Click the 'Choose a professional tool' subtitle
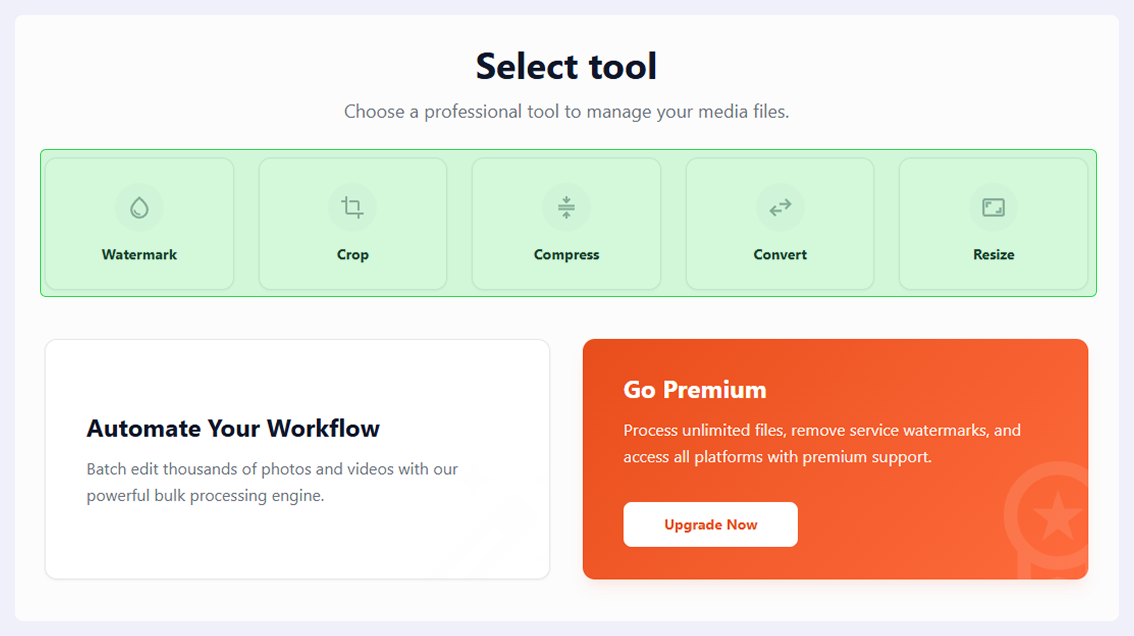 pos(566,111)
